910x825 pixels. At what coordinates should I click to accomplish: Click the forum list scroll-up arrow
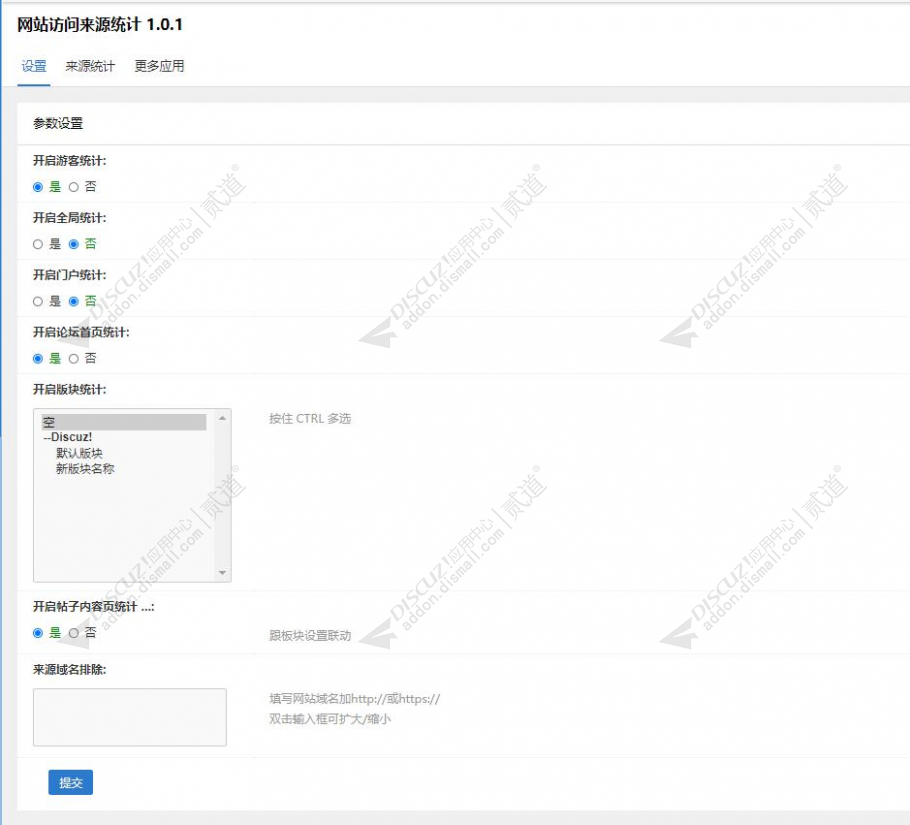[x=222, y=418]
